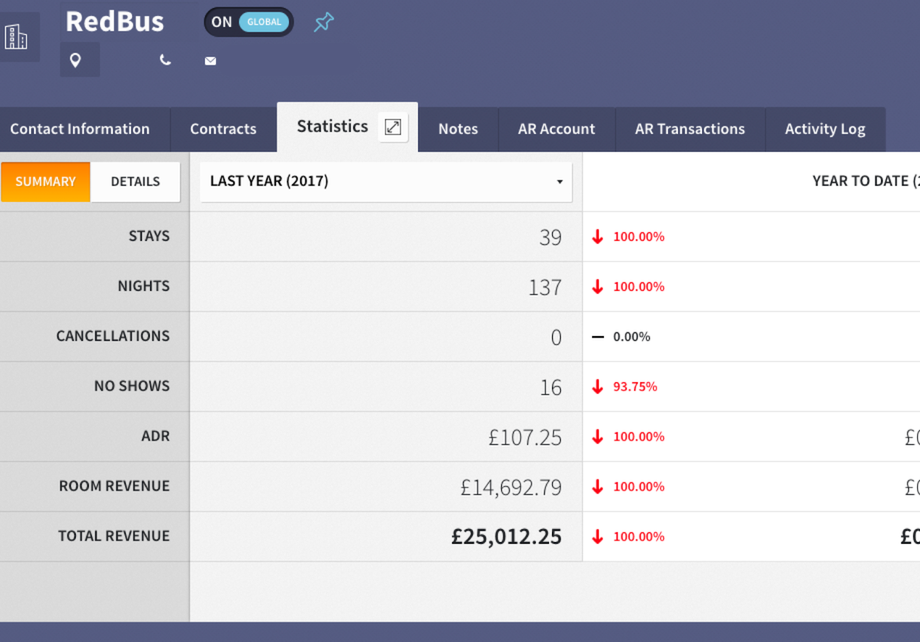Click the CANCELLATIONS row label
The image size is (920, 642).
113,336
